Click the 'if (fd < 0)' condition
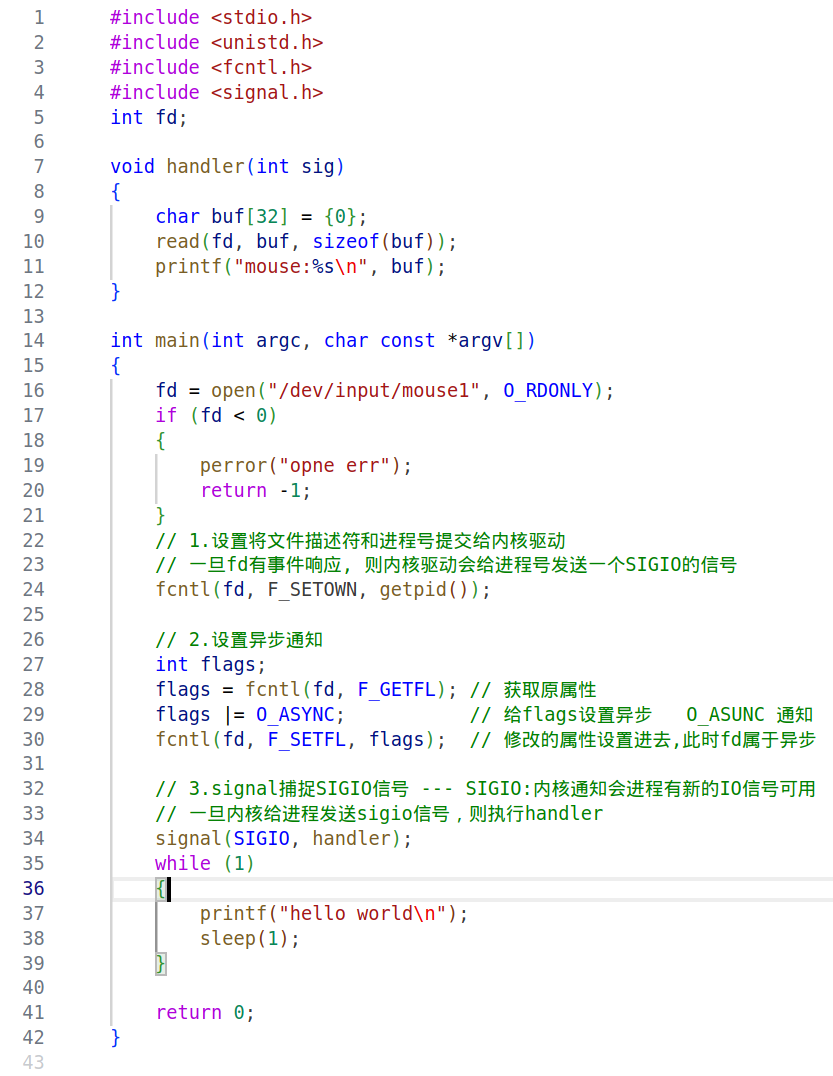 pyautogui.click(x=216, y=416)
